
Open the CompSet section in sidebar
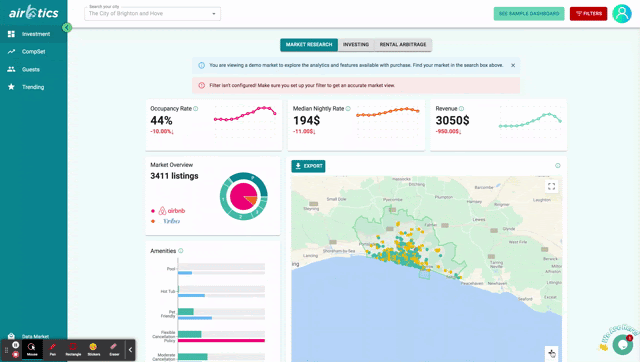(x=33, y=52)
